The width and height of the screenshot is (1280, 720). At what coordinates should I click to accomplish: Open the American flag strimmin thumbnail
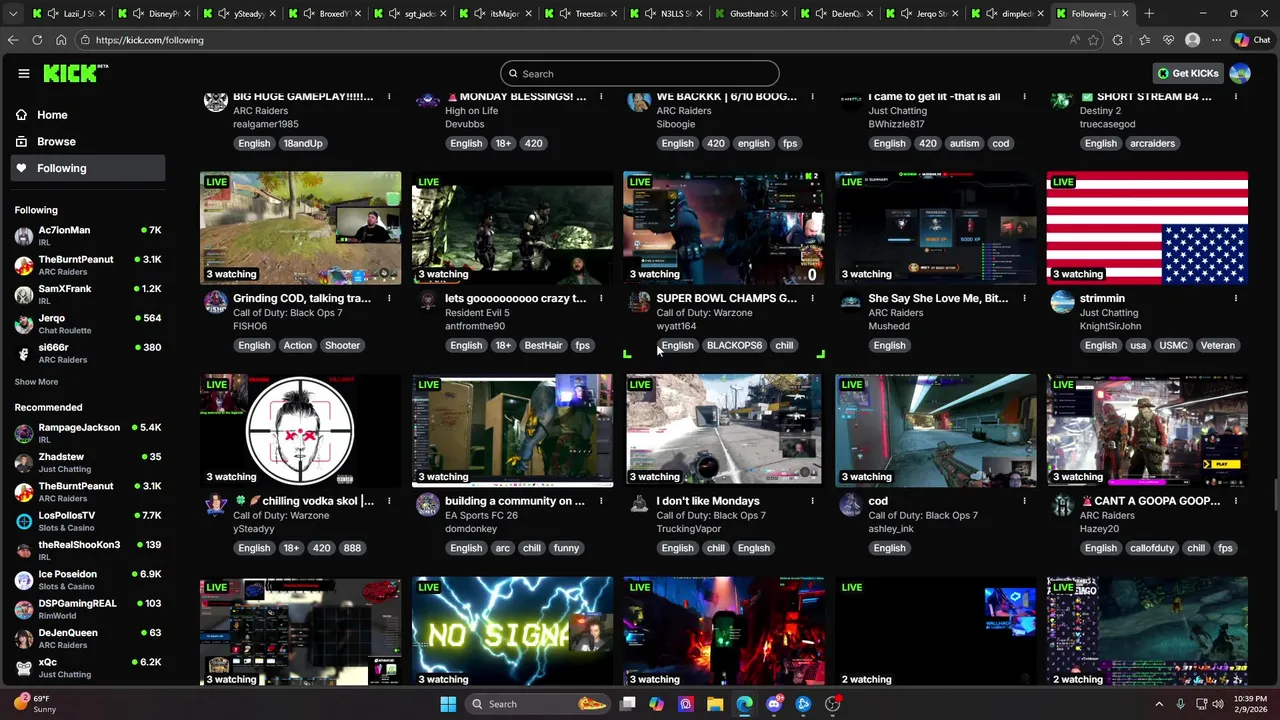(1147, 228)
